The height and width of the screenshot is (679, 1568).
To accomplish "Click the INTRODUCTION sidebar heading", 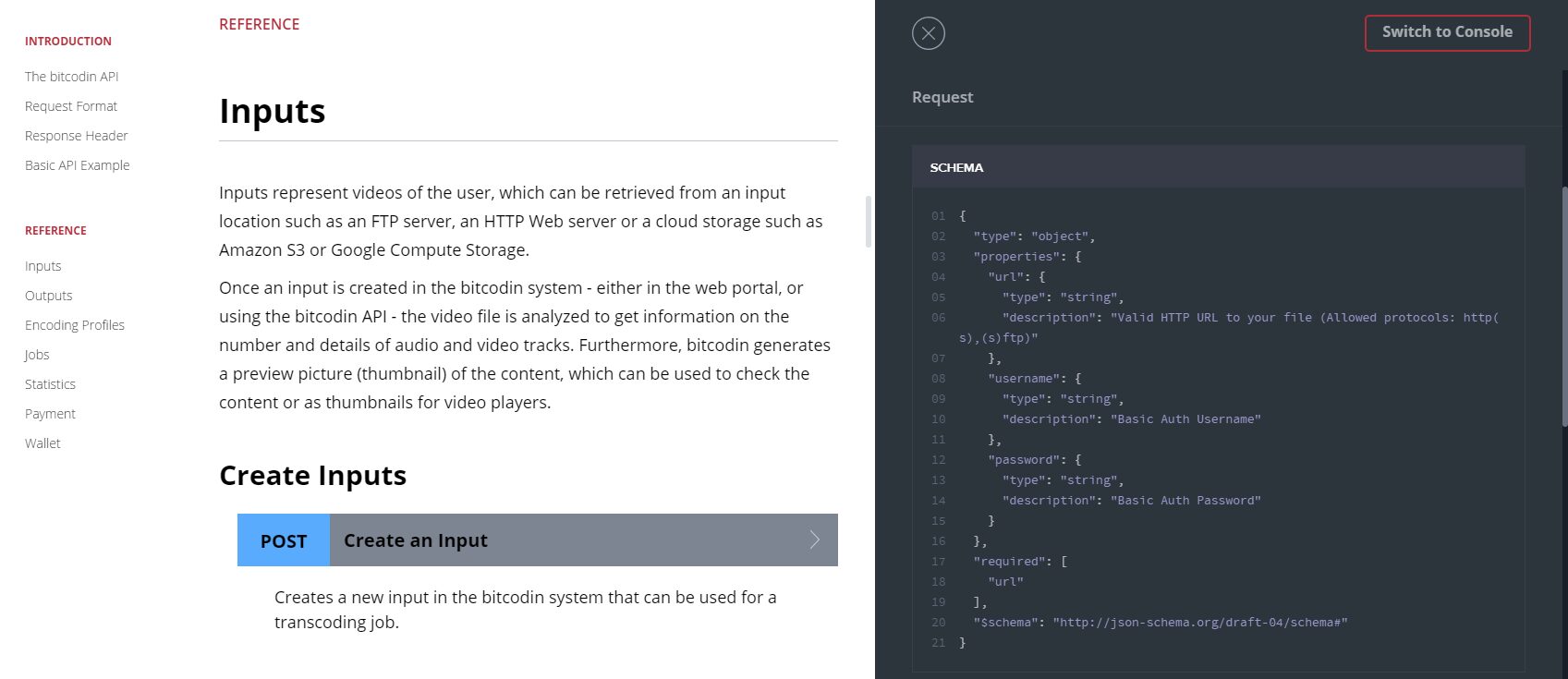I will click(68, 42).
